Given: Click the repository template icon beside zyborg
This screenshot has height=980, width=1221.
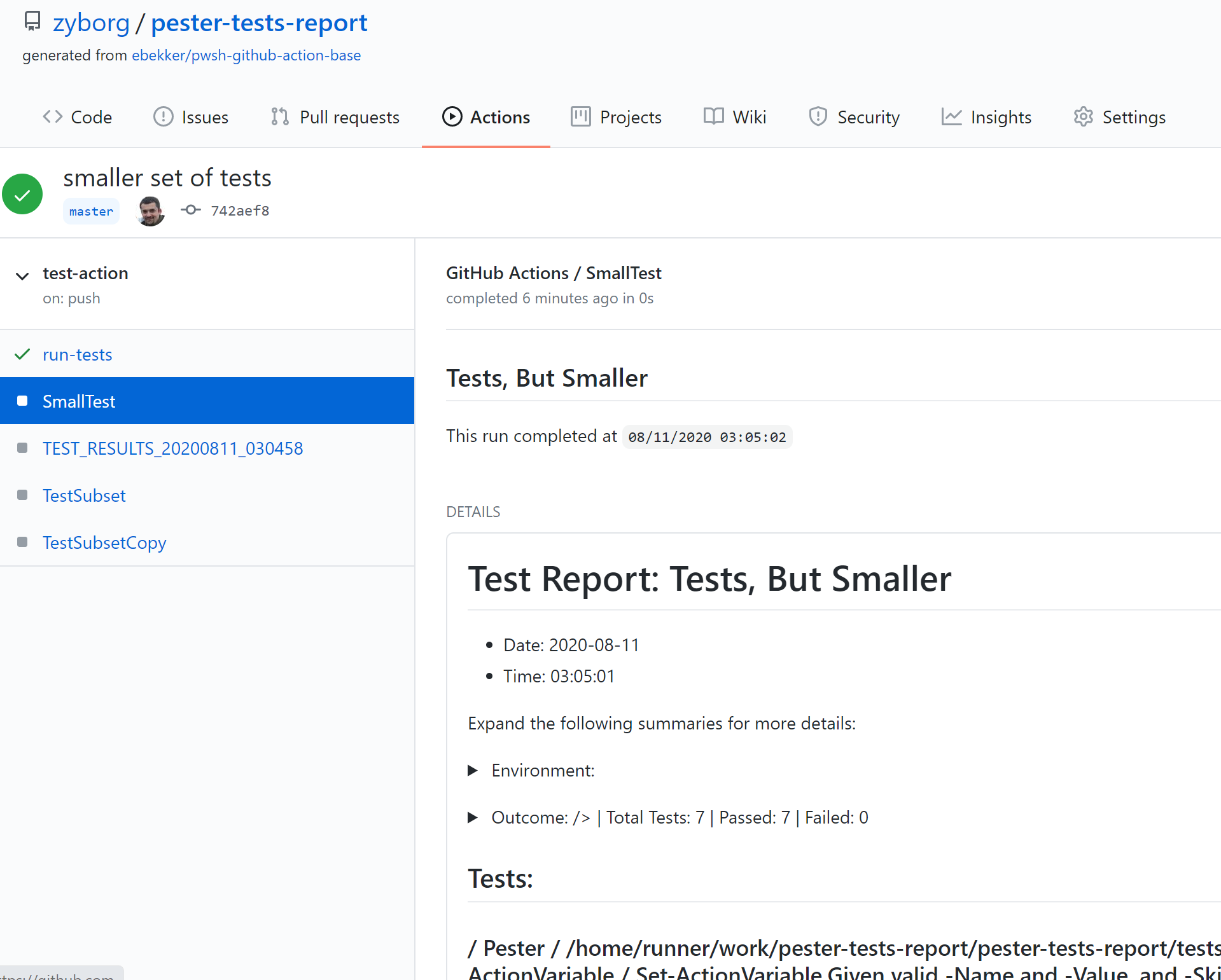Looking at the screenshot, I should tap(32, 22).
